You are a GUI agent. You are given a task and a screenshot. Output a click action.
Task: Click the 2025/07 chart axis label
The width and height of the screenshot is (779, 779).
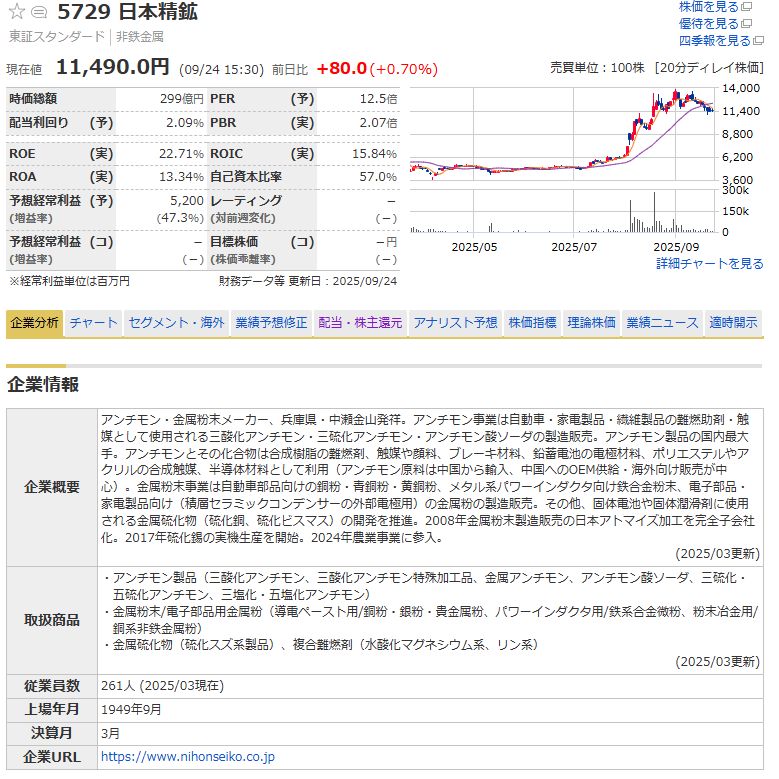pos(574,247)
